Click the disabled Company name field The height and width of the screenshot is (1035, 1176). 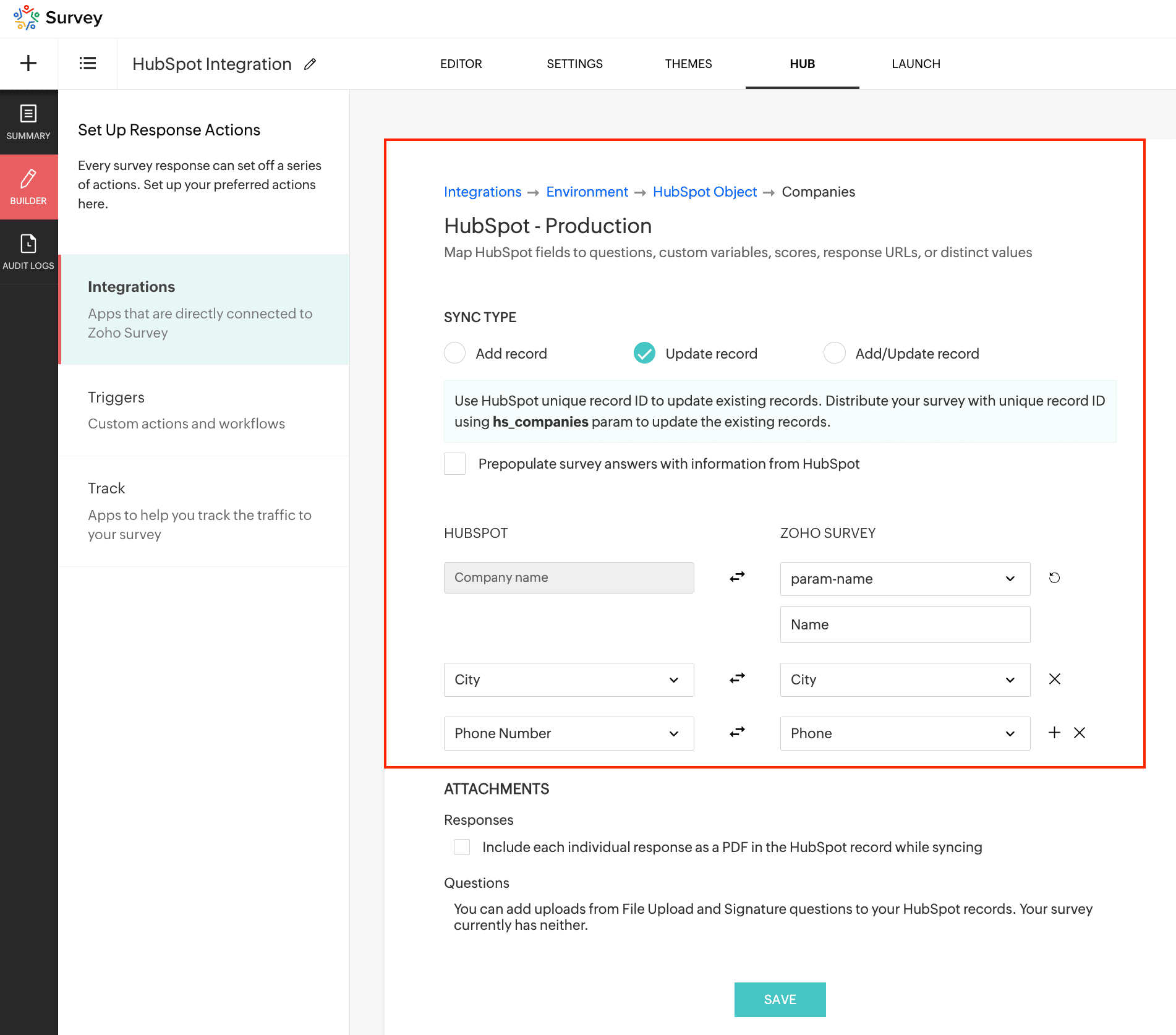(569, 577)
